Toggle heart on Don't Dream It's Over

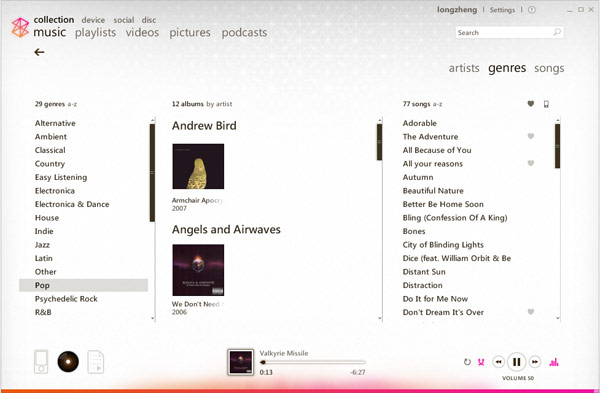[x=530, y=311]
